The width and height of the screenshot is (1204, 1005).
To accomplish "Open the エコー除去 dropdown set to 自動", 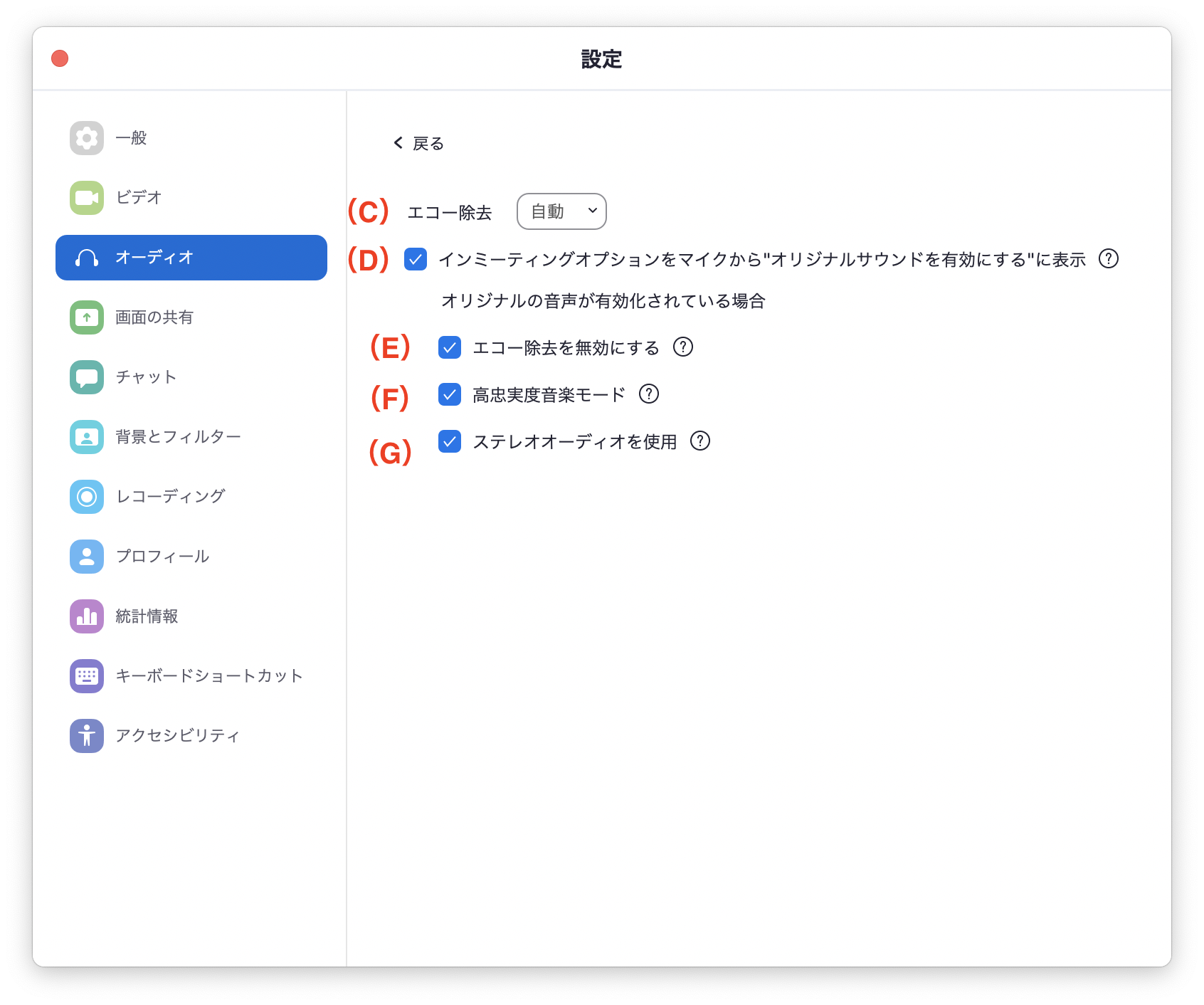I will pos(561,211).
